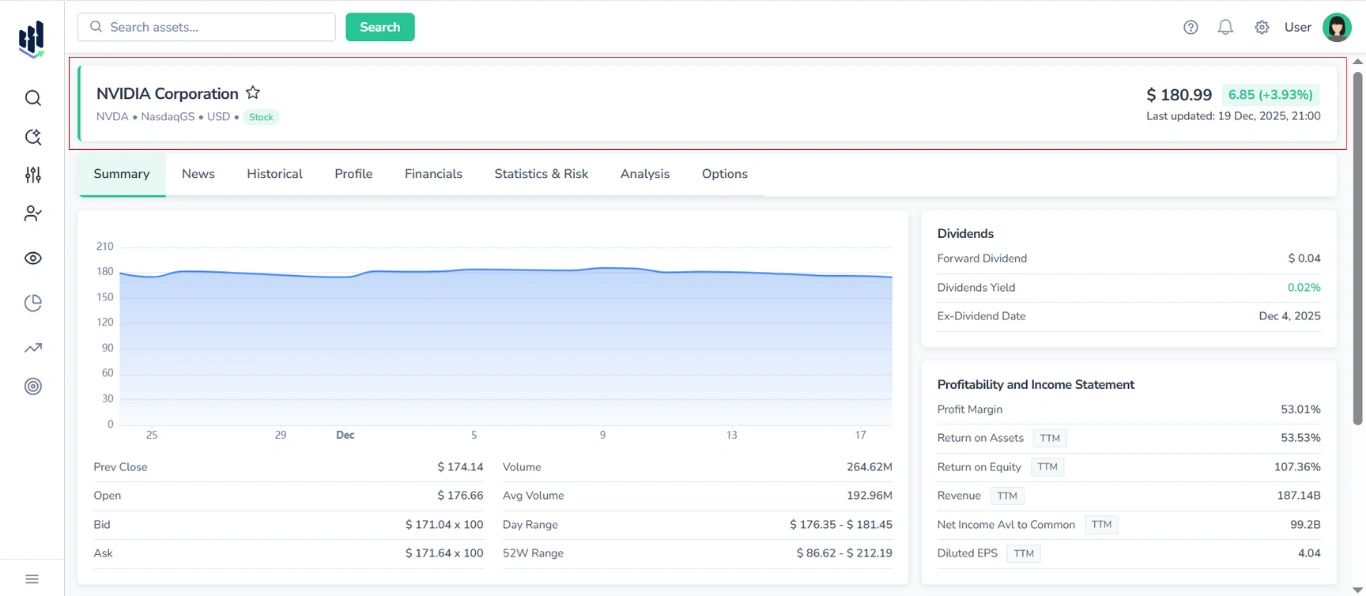Click the green Search button

coord(380,27)
